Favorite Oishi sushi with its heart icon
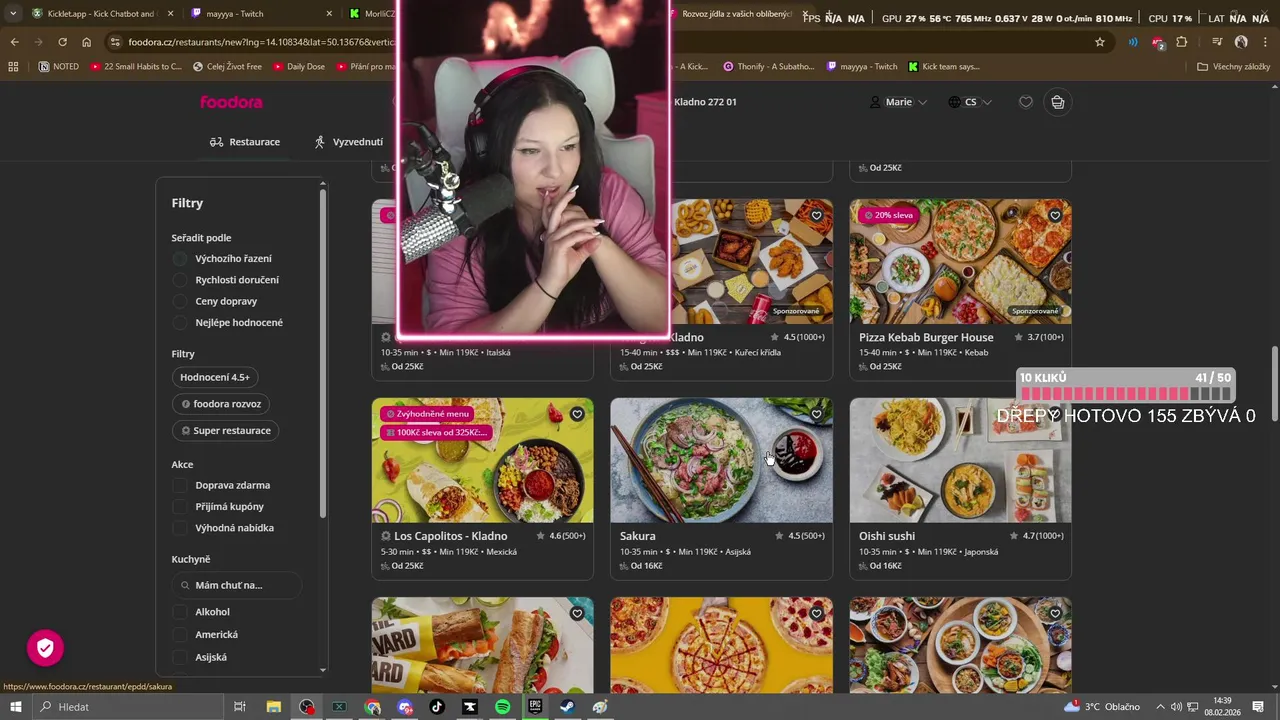Viewport: 1280px width, 720px height. [1055, 414]
